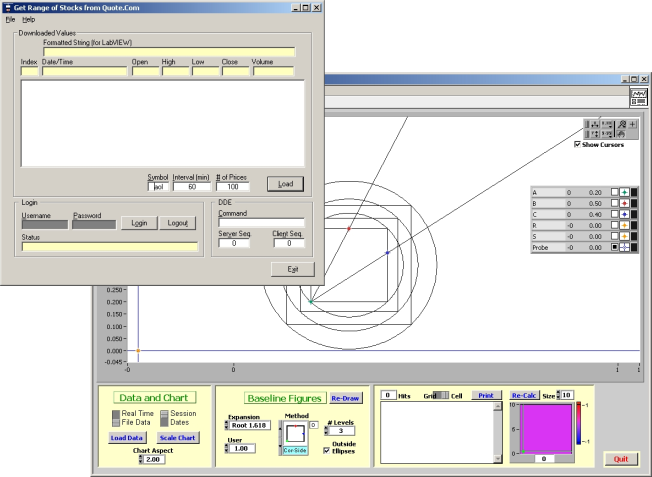Slide the Grid / Cell switch
Viewport: 652px width, 477px height.
point(444,396)
